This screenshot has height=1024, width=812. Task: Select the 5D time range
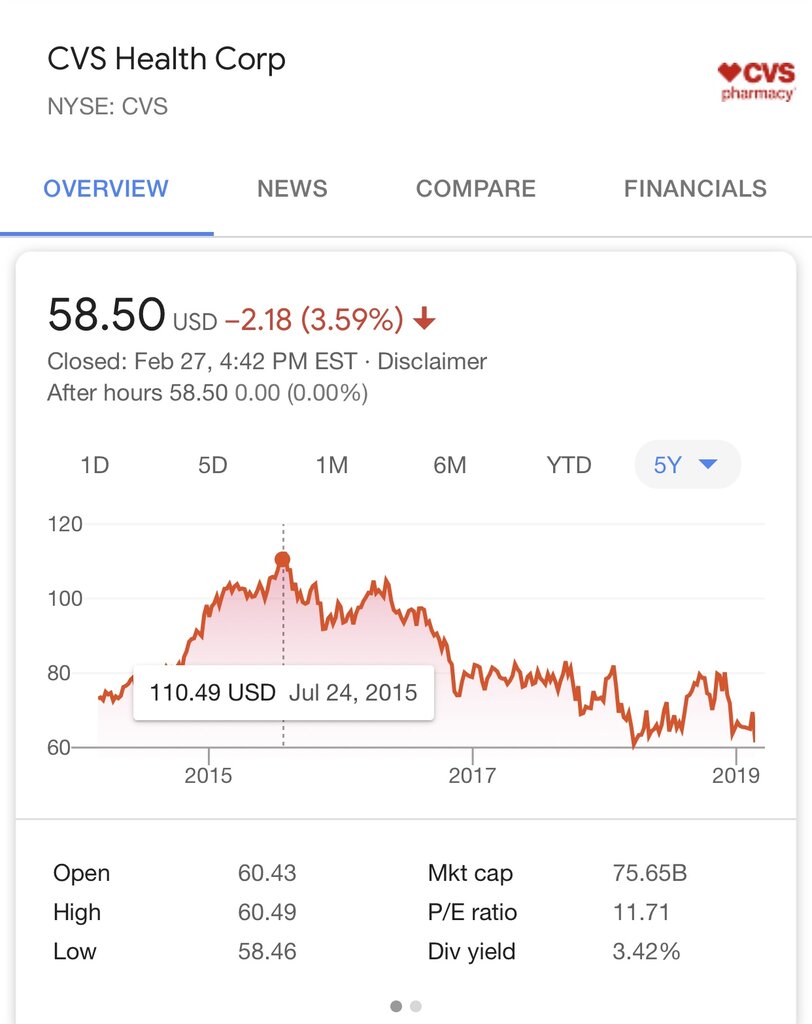(x=212, y=465)
